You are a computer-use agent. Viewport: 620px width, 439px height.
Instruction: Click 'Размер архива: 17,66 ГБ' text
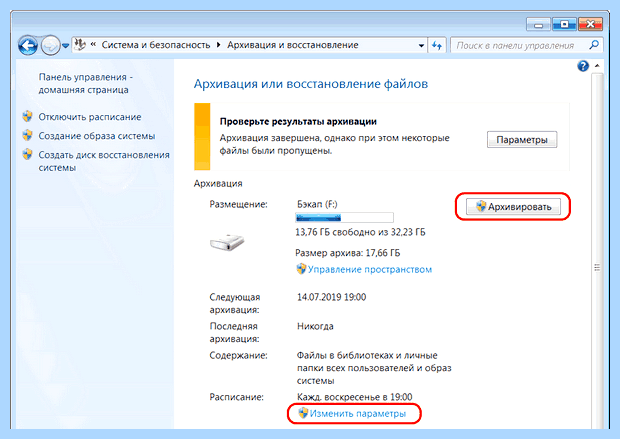click(x=348, y=253)
